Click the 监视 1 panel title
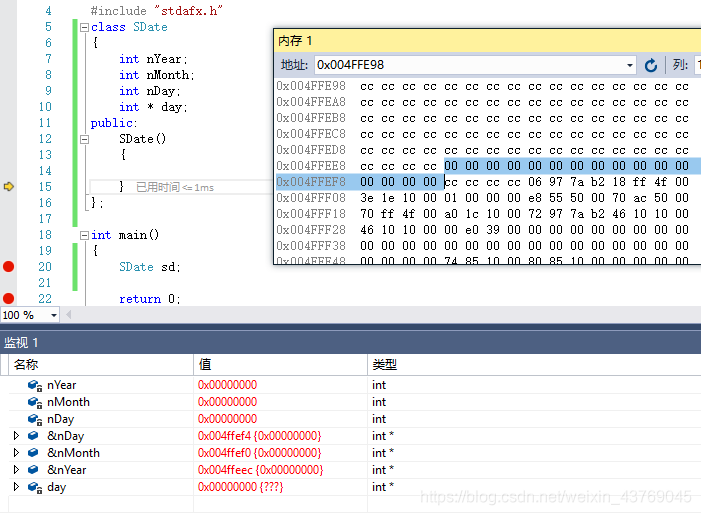Image resolution: width=701 pixels, height=515 pixels. pos(21,343)
